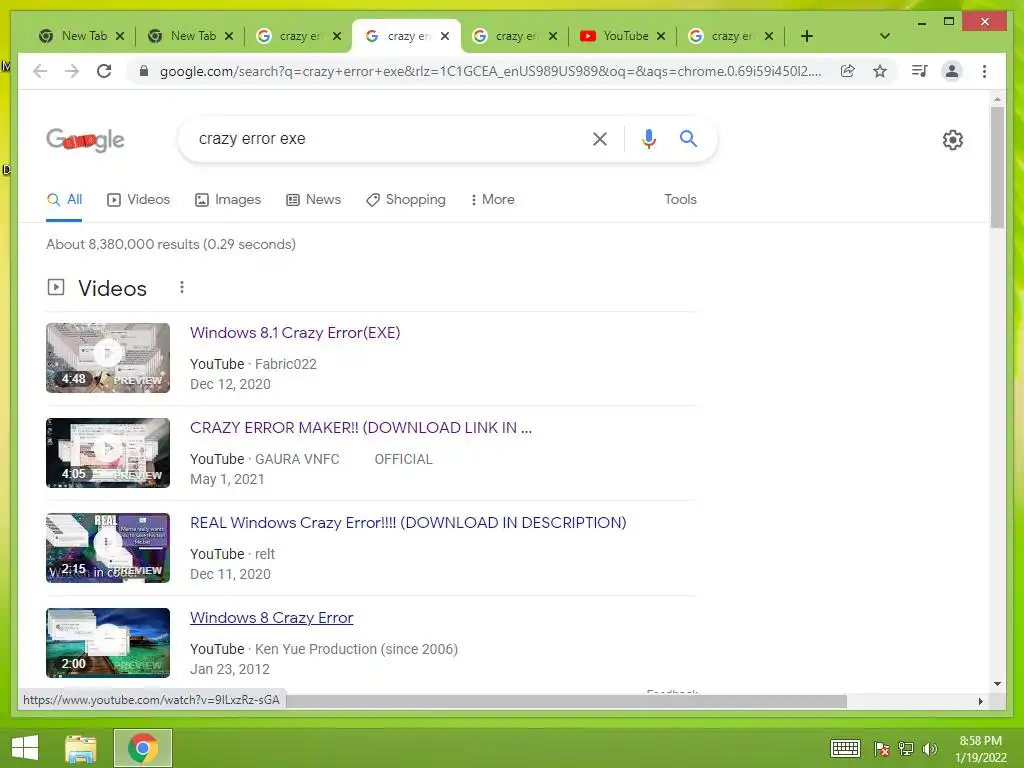The height and width of the screenshot is (768, 1024).
Task: Click the Chrome taskbar icon
Action: tap(143, 748)
